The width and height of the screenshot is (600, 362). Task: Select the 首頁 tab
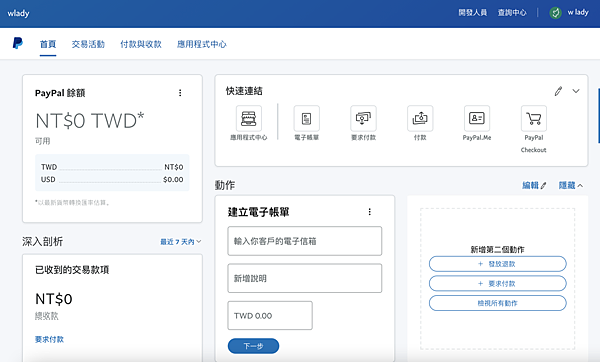(48, 44)
